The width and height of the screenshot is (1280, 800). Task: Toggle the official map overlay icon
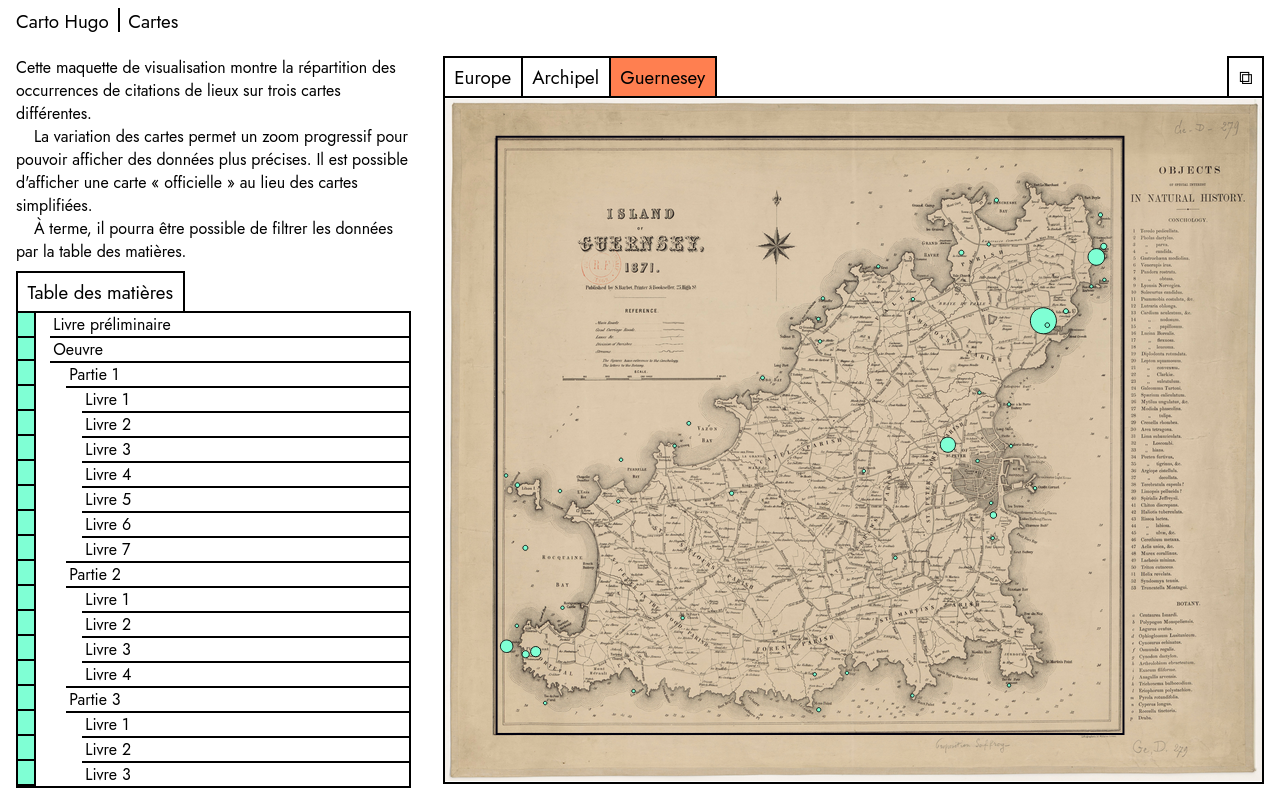coord(1245,77)
